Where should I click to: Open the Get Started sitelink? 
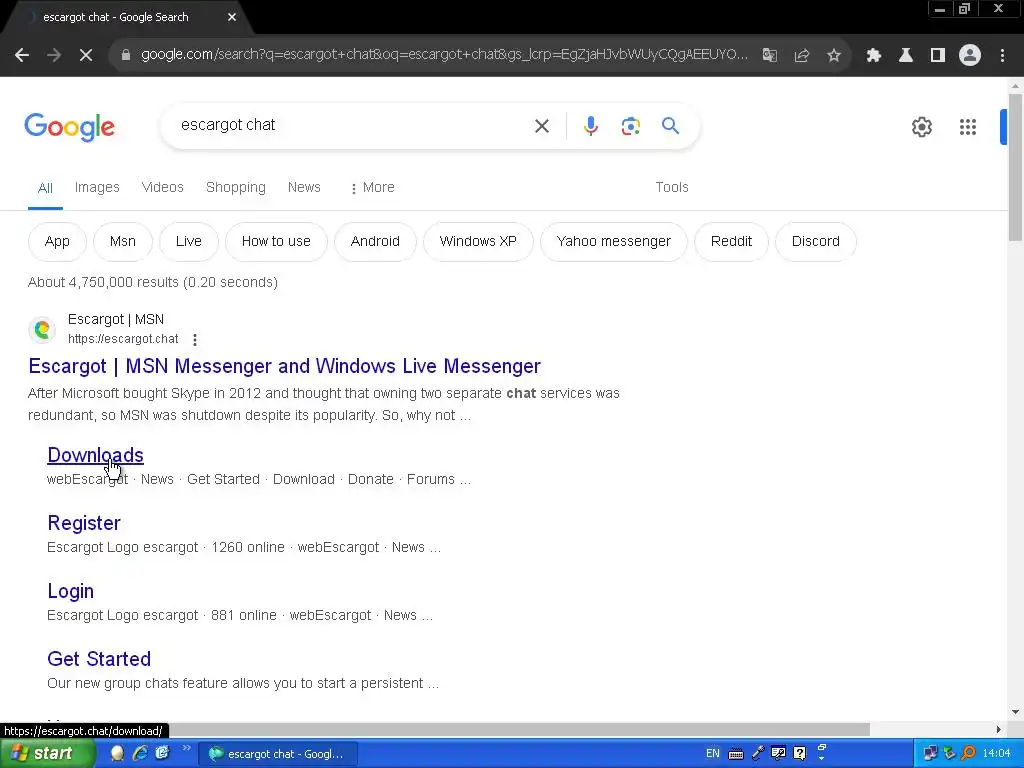pos(99,659)
